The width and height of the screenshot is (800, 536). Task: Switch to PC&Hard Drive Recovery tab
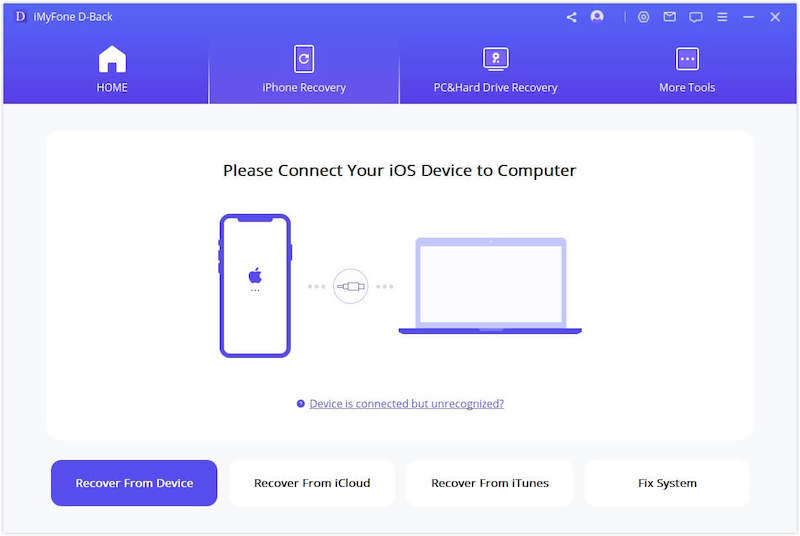coord(495,70)
